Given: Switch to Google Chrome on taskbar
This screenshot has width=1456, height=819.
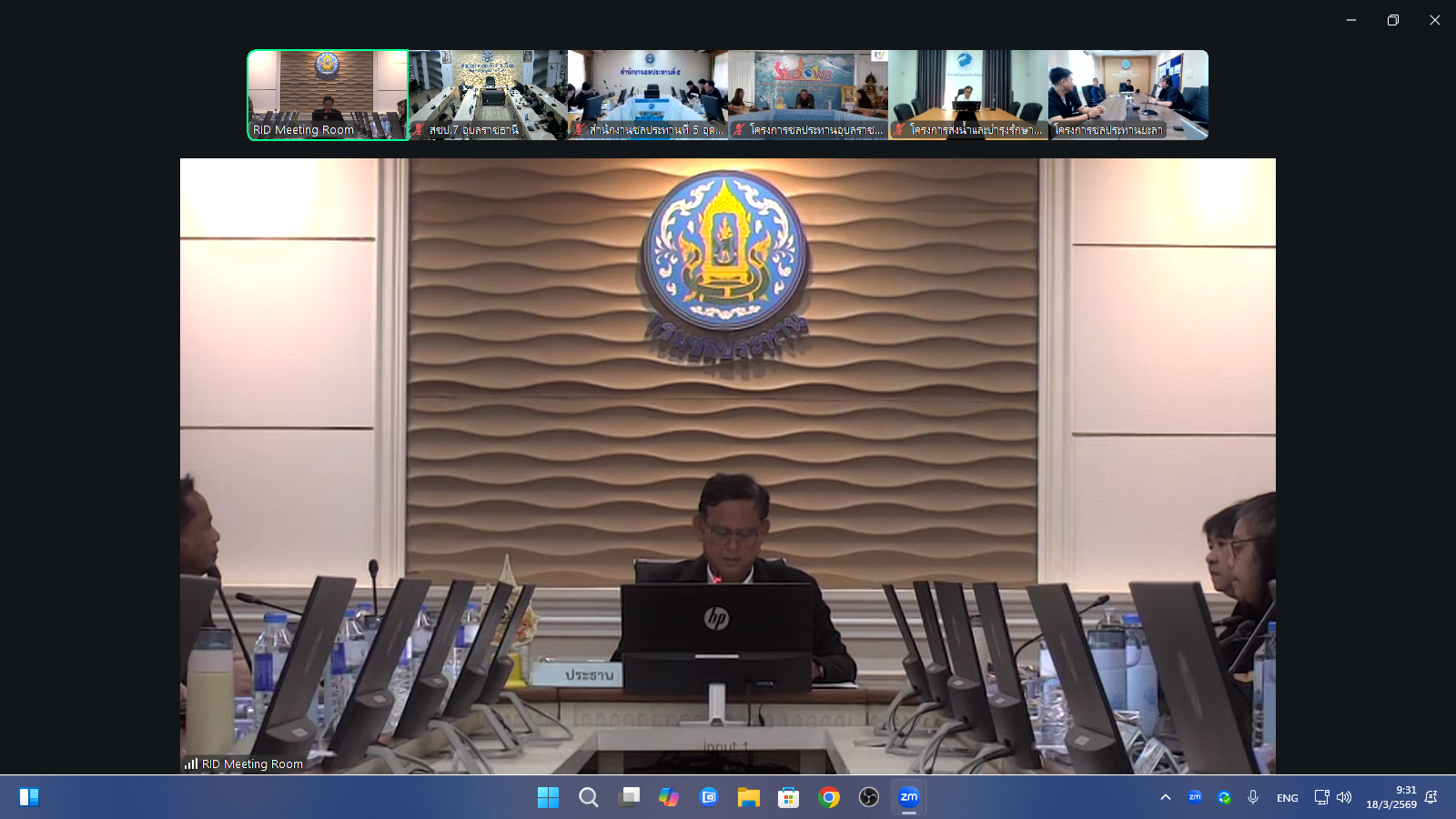Looking at the screenshot, I should click(x=829, y=798).
